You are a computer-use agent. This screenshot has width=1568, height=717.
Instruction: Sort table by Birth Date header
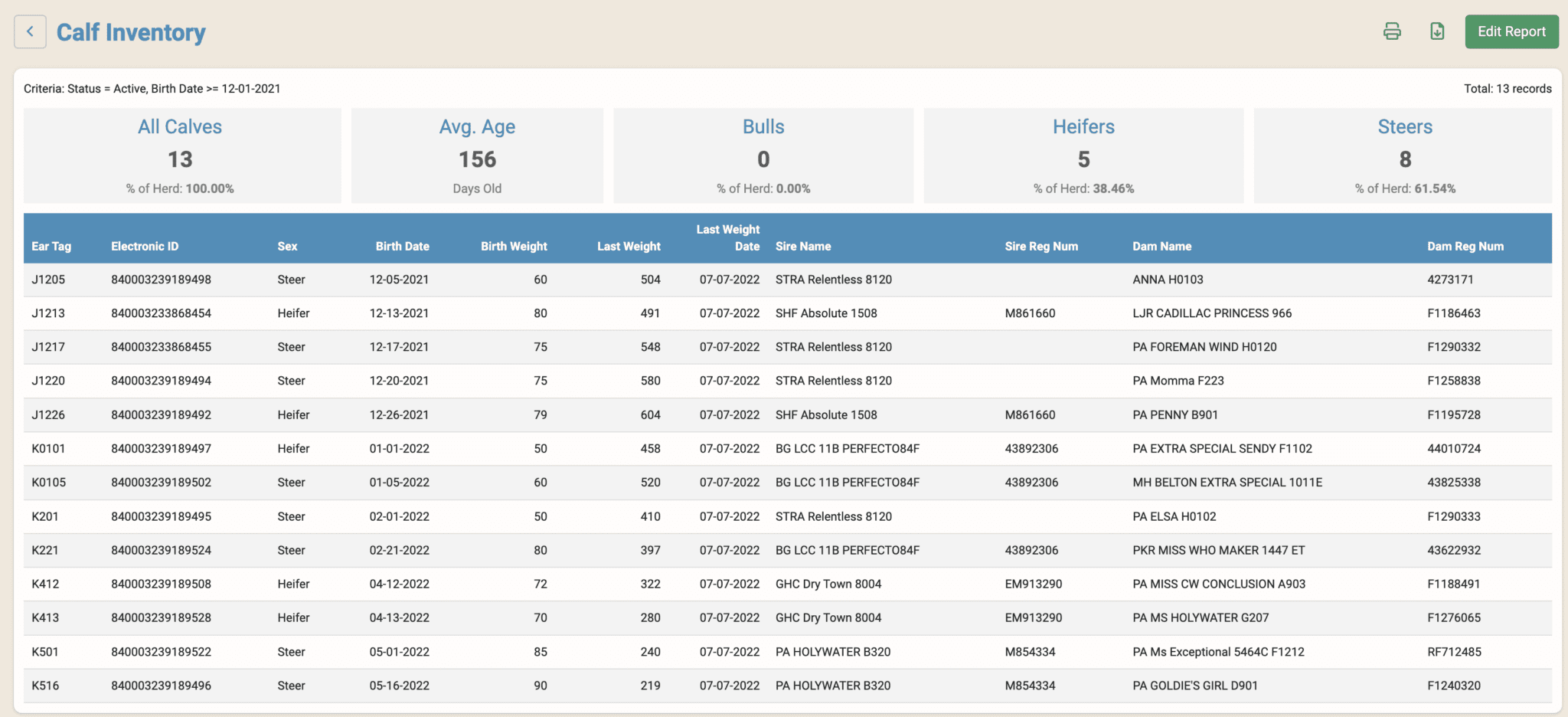tap(402, 246)
